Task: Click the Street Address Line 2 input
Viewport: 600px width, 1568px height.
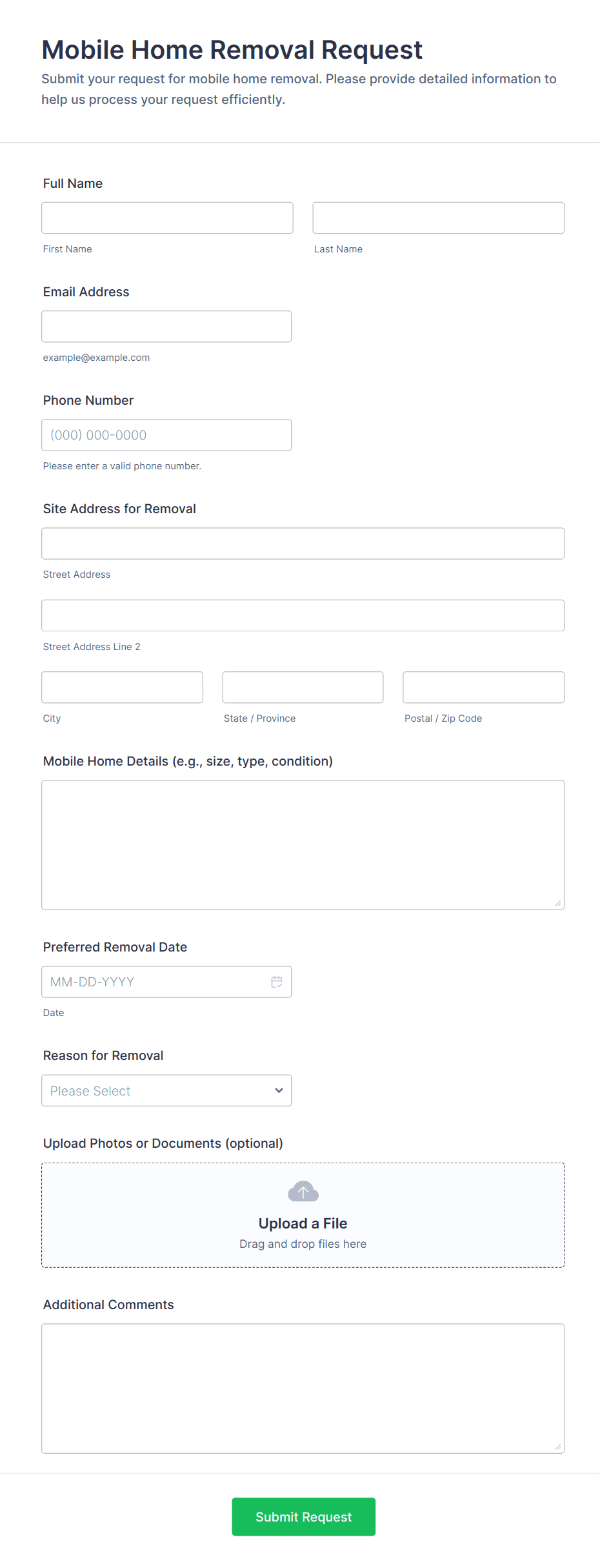Action: [x=303, y=615]
